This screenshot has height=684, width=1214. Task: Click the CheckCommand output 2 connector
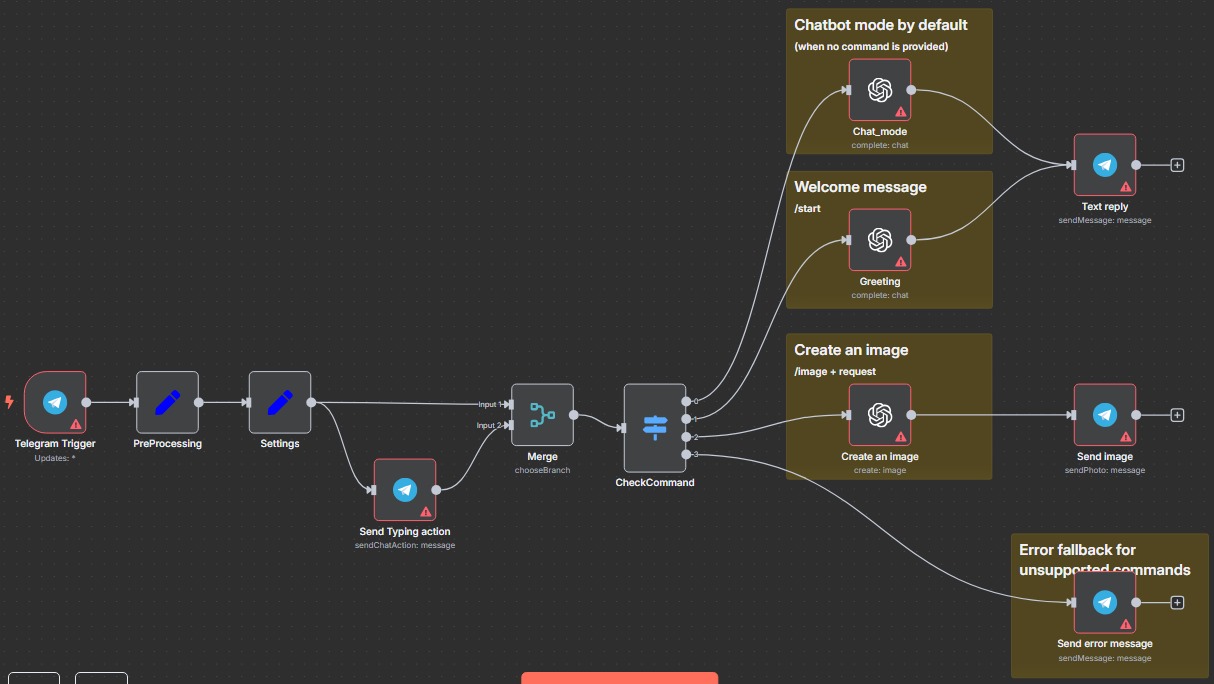click(x=686, y=437)
